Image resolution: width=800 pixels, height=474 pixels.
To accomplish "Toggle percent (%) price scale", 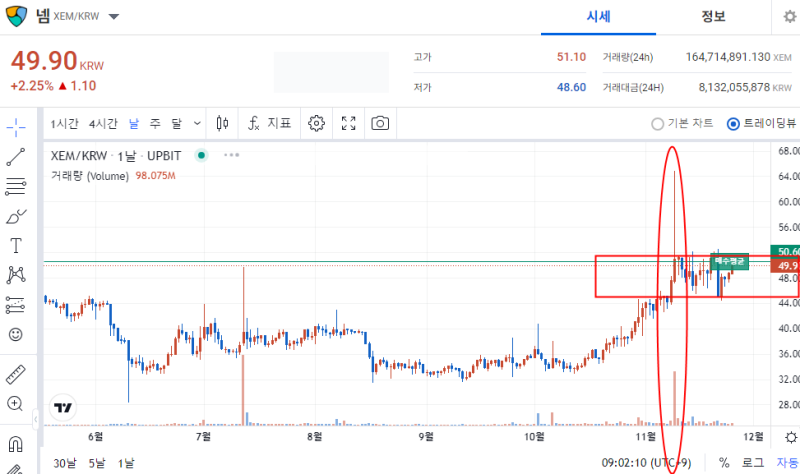I will (724, 463).
